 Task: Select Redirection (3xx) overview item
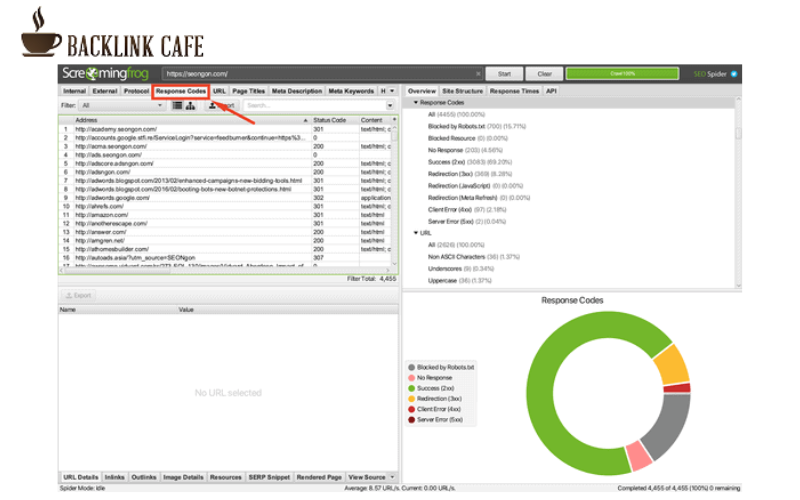tap(469, 174)
